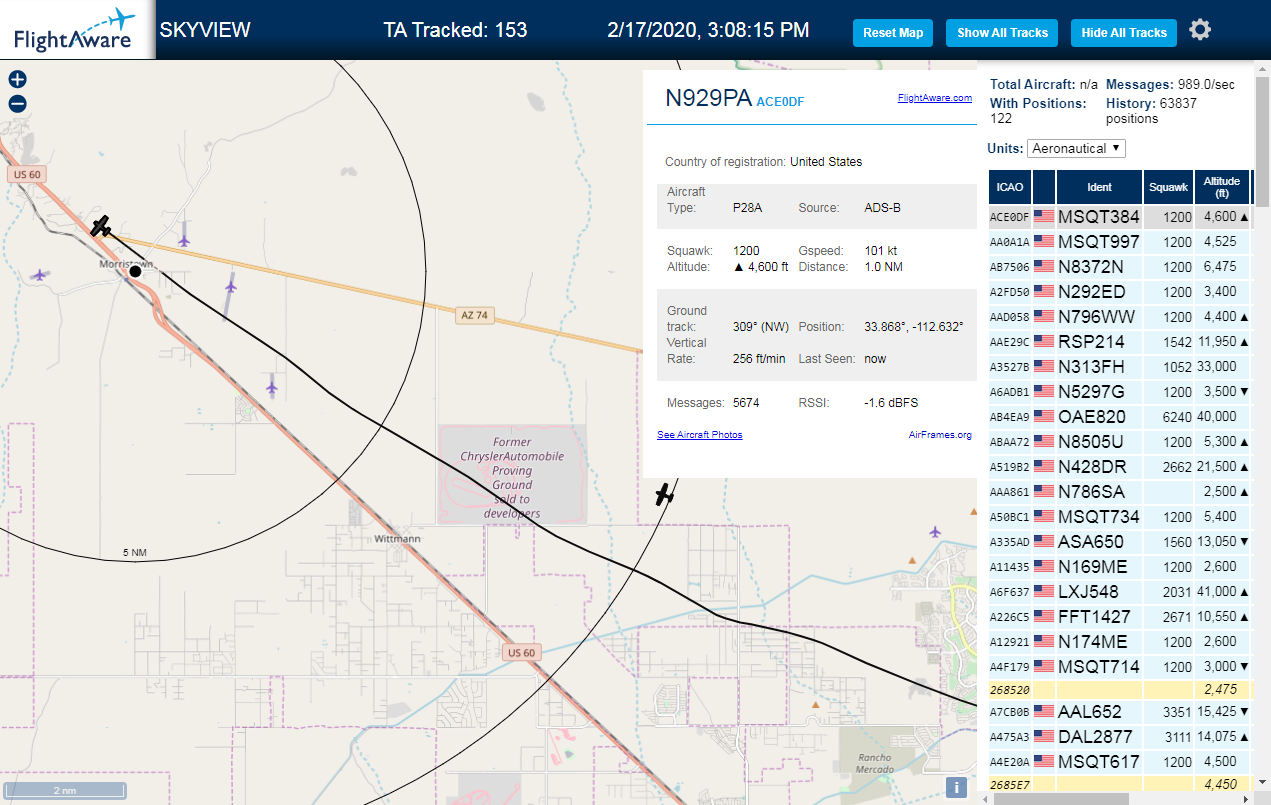Select the N8372N aircraft row
This screenshot has height=805, width=1271.
tap(1119, 266)
